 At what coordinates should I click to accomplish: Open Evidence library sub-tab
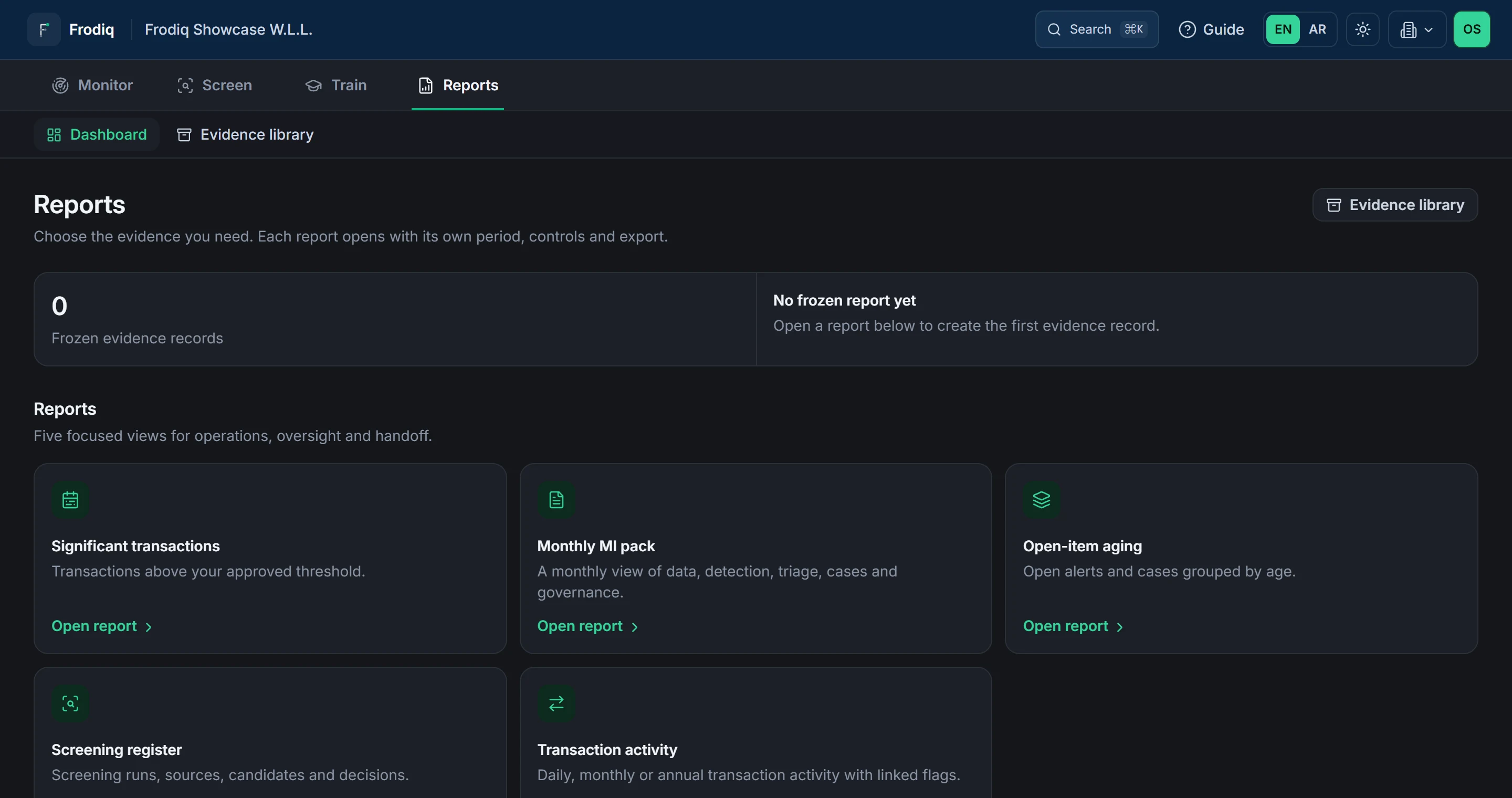coord(245,134)
